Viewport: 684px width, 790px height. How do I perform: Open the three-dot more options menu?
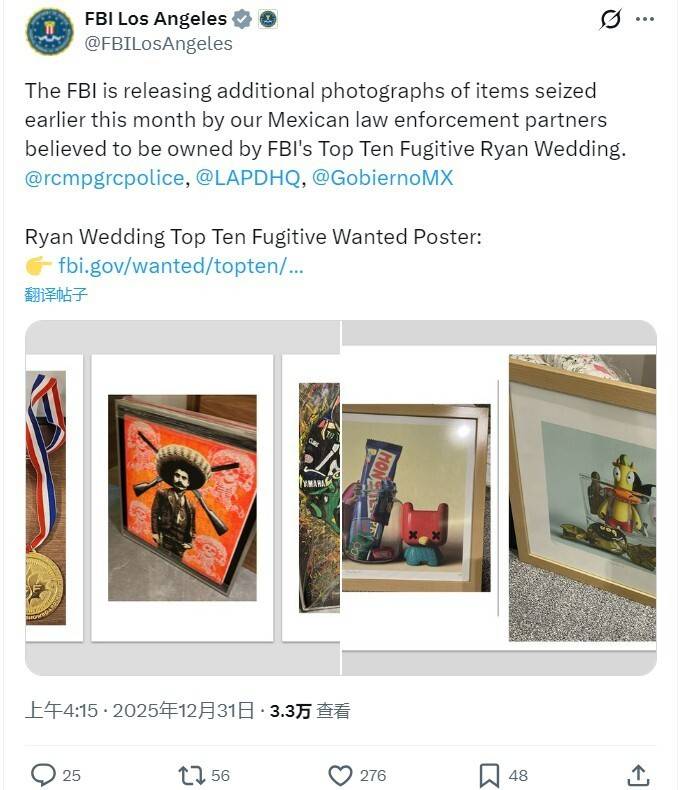[645, 19]
